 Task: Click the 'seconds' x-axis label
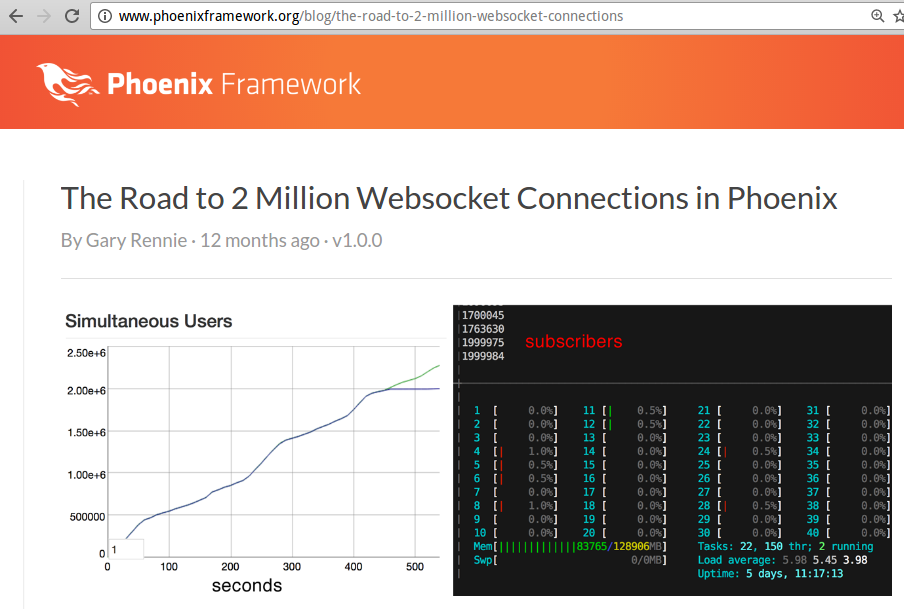coord(247,586)
